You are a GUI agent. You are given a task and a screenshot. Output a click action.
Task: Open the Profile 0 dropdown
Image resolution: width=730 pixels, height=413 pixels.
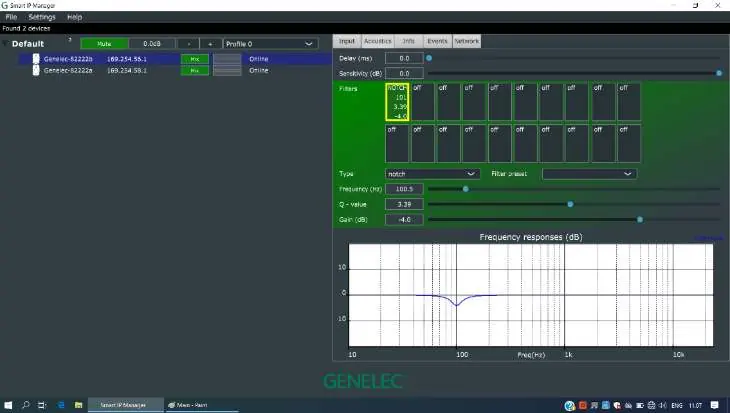[270, 44]
